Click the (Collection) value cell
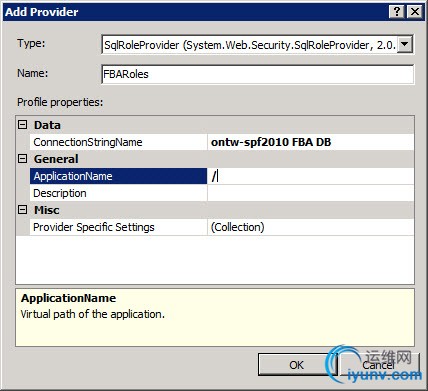Viewport: 428px width, 391px height. click(x=311, y=227)
